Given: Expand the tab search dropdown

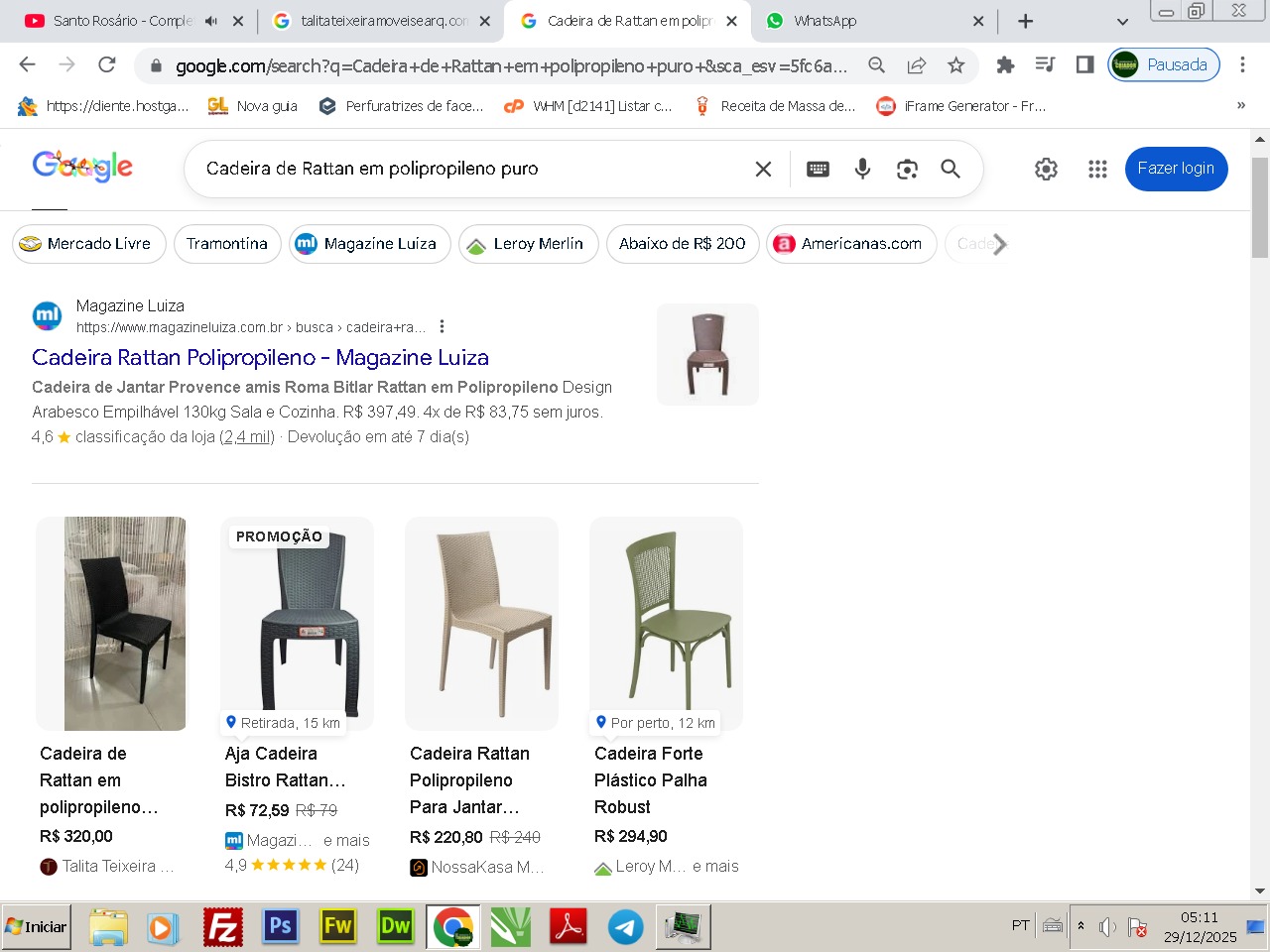Looking at the screenshot, I should [x=1122, y=21].
